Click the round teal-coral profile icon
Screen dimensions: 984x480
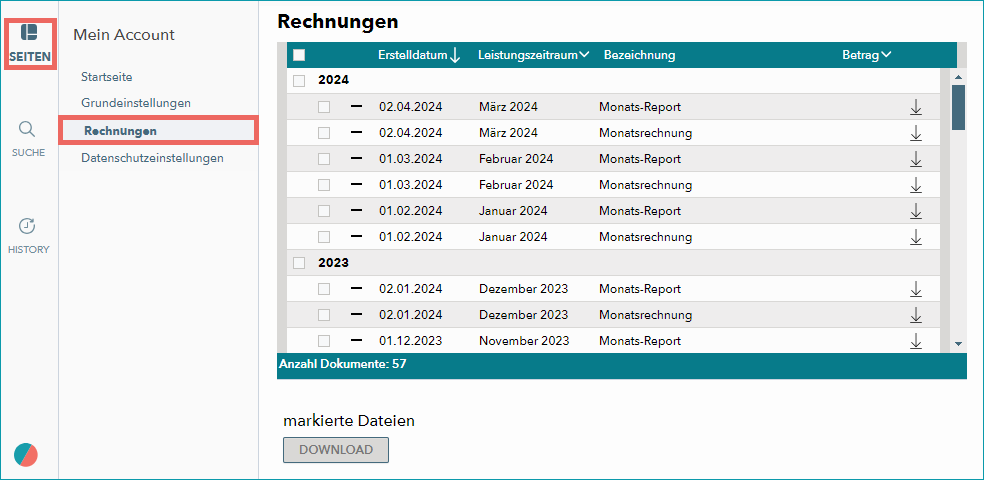[x=26, y=455]
